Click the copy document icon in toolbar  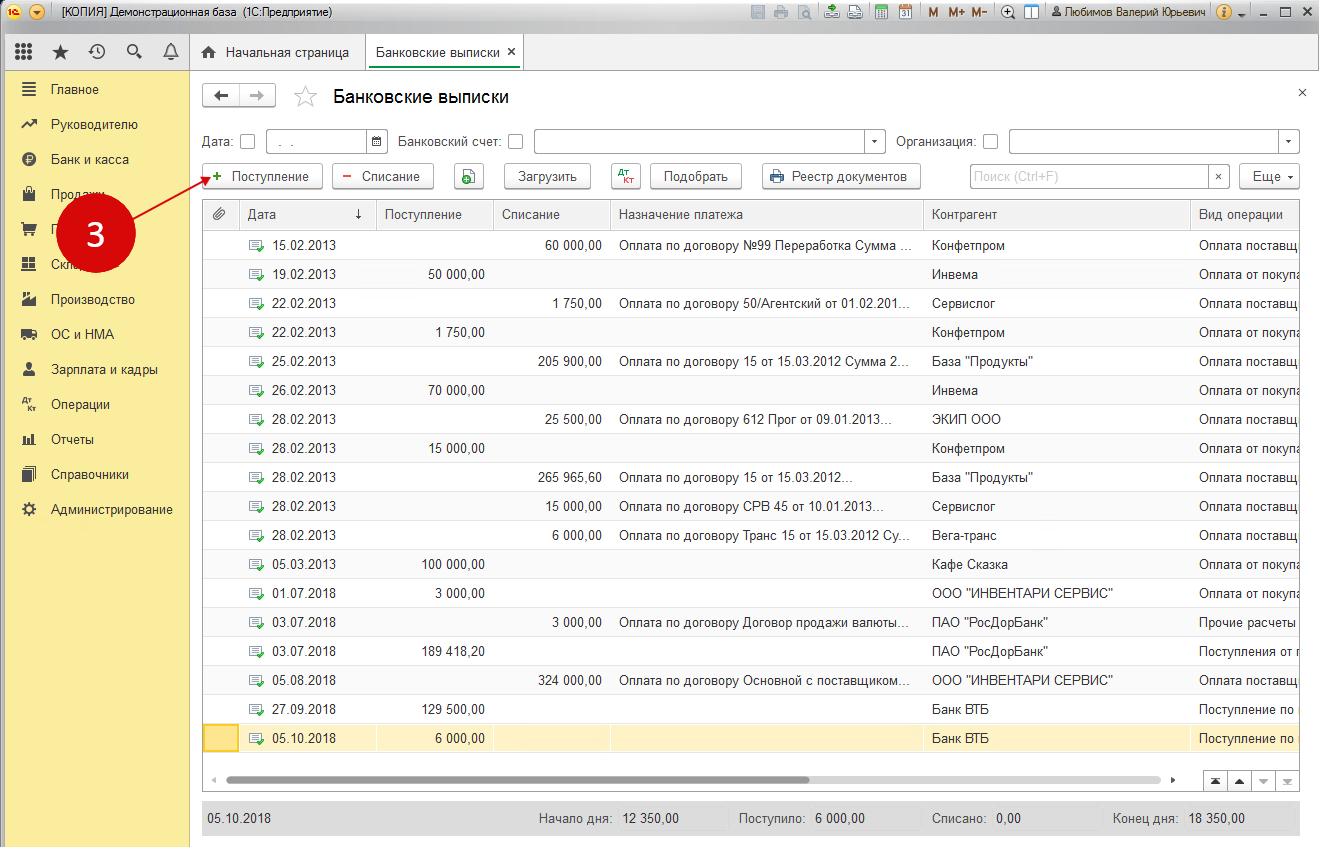pyautogui.click(x=469, y=177)
